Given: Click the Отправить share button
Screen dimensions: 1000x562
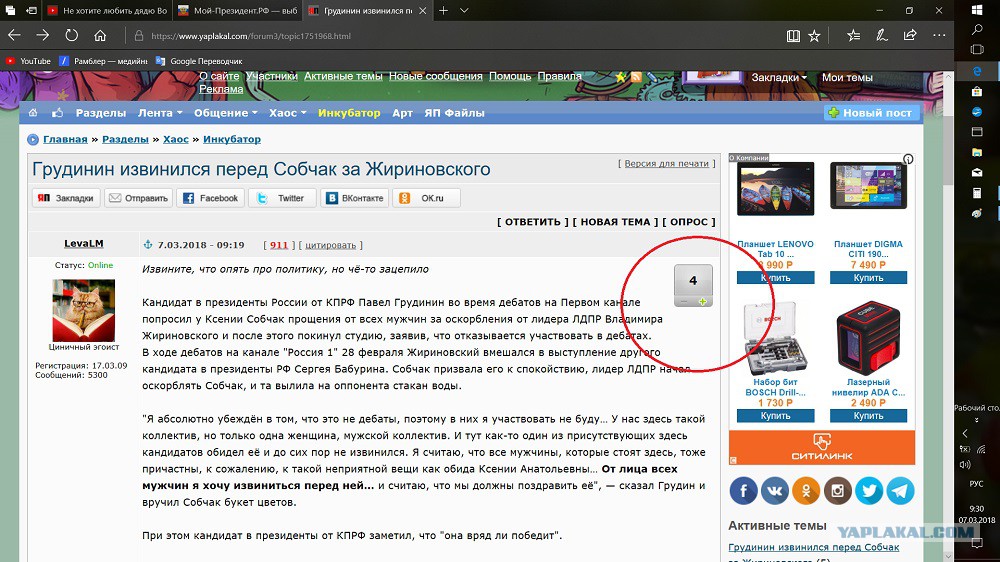Looking at the screenshot, I should [138, 198].
